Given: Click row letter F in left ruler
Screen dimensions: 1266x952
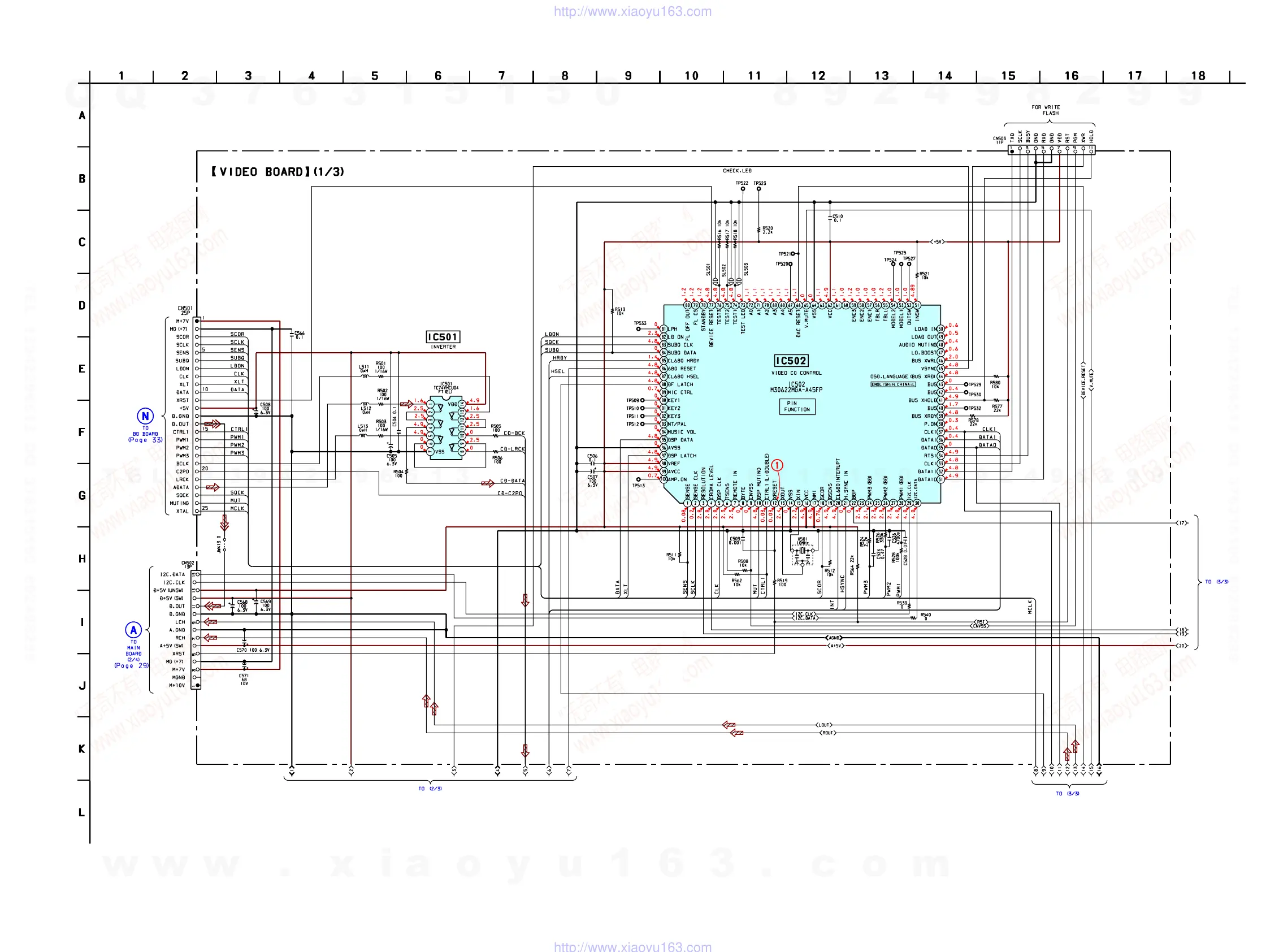Looking at the screenshot, I should click(82, 432).
